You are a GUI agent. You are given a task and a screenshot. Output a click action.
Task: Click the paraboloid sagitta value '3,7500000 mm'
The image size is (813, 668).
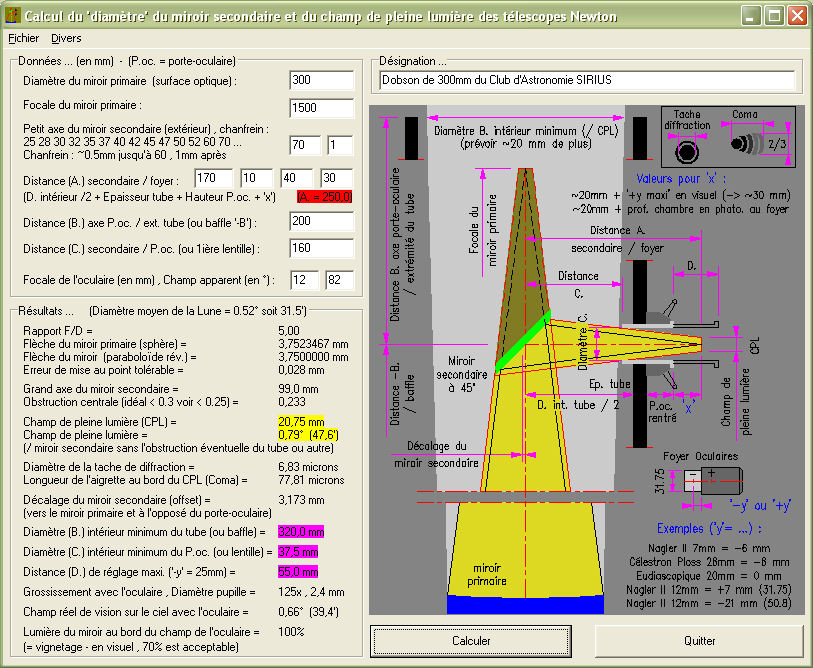[313, 357]
